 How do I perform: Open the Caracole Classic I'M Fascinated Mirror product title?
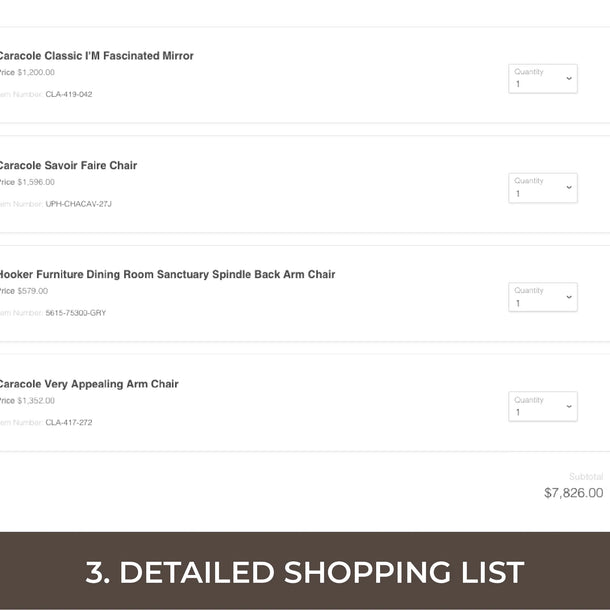(96, 56)
